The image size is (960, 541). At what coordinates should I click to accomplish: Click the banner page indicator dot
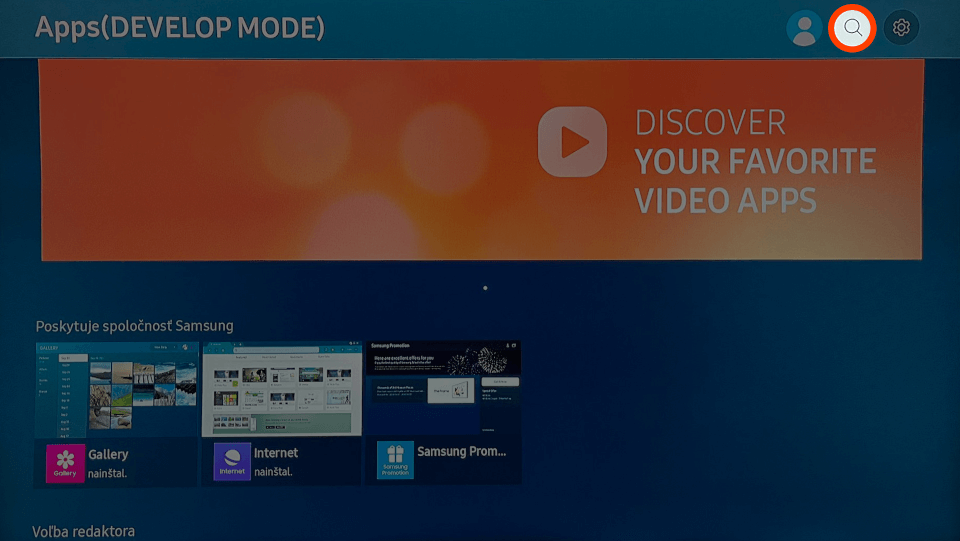(485, 288)
